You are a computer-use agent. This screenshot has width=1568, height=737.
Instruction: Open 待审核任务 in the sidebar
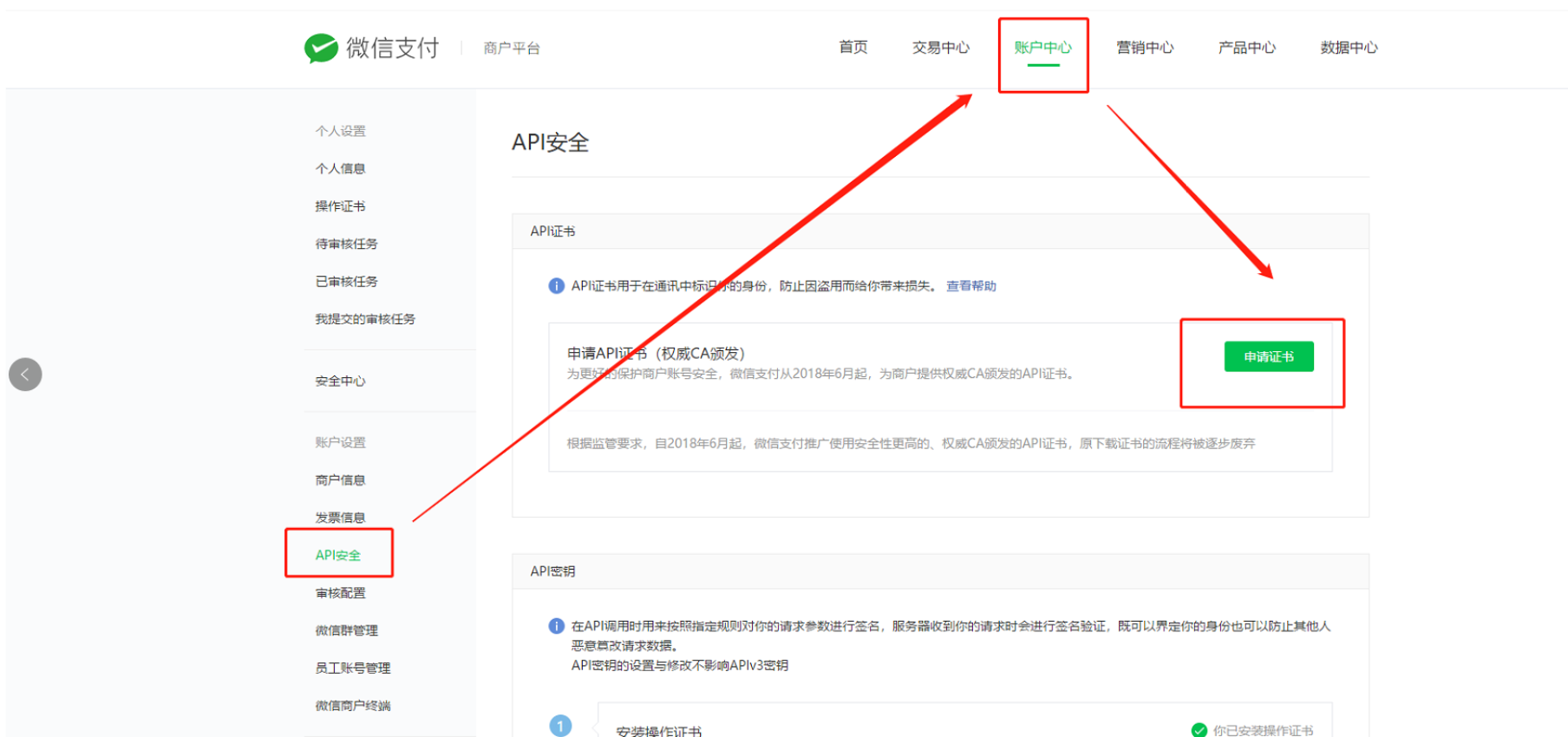coord(346,244)
